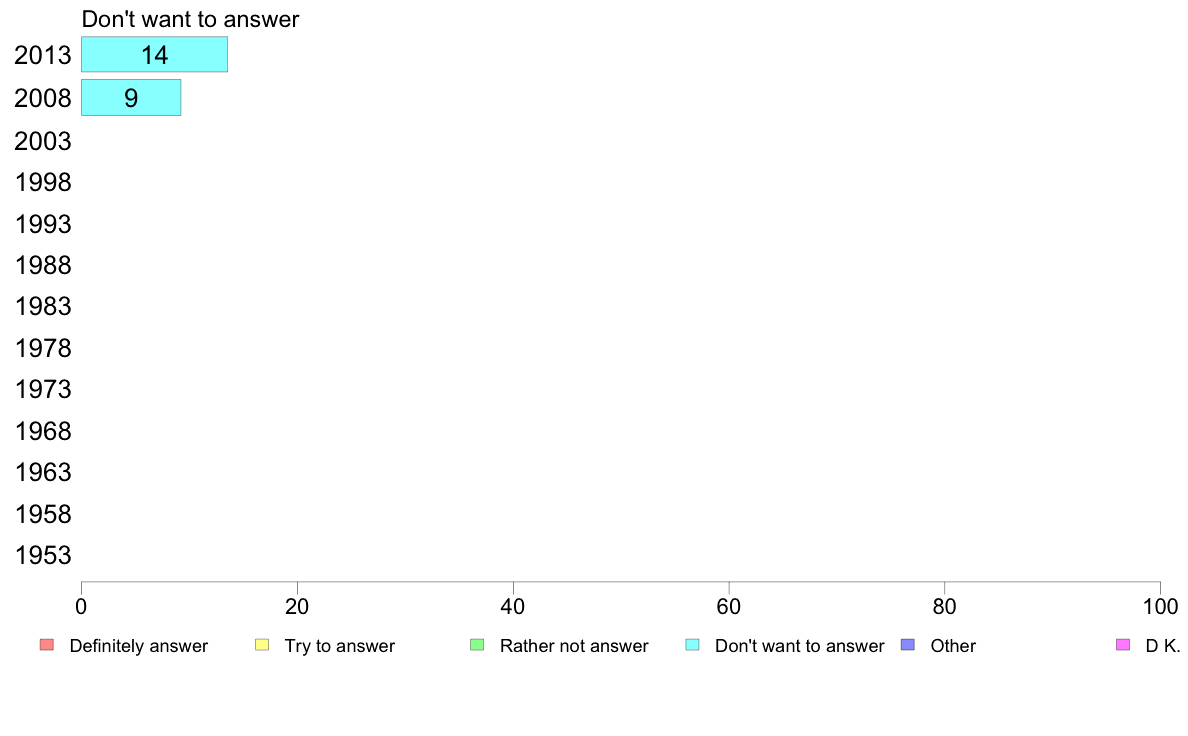Click the 100 tick on the x-axis
The height and width of the screenshot is (736, 1188).
[x=1160, y=606]
